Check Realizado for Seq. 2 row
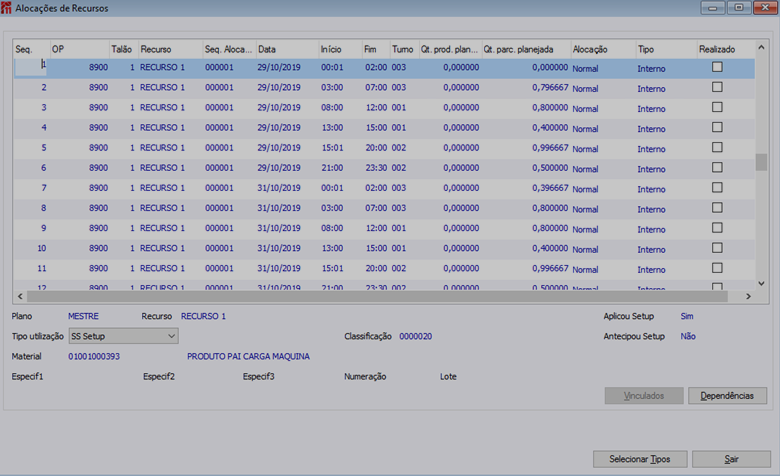780x476 pixels. pos(717,87)
